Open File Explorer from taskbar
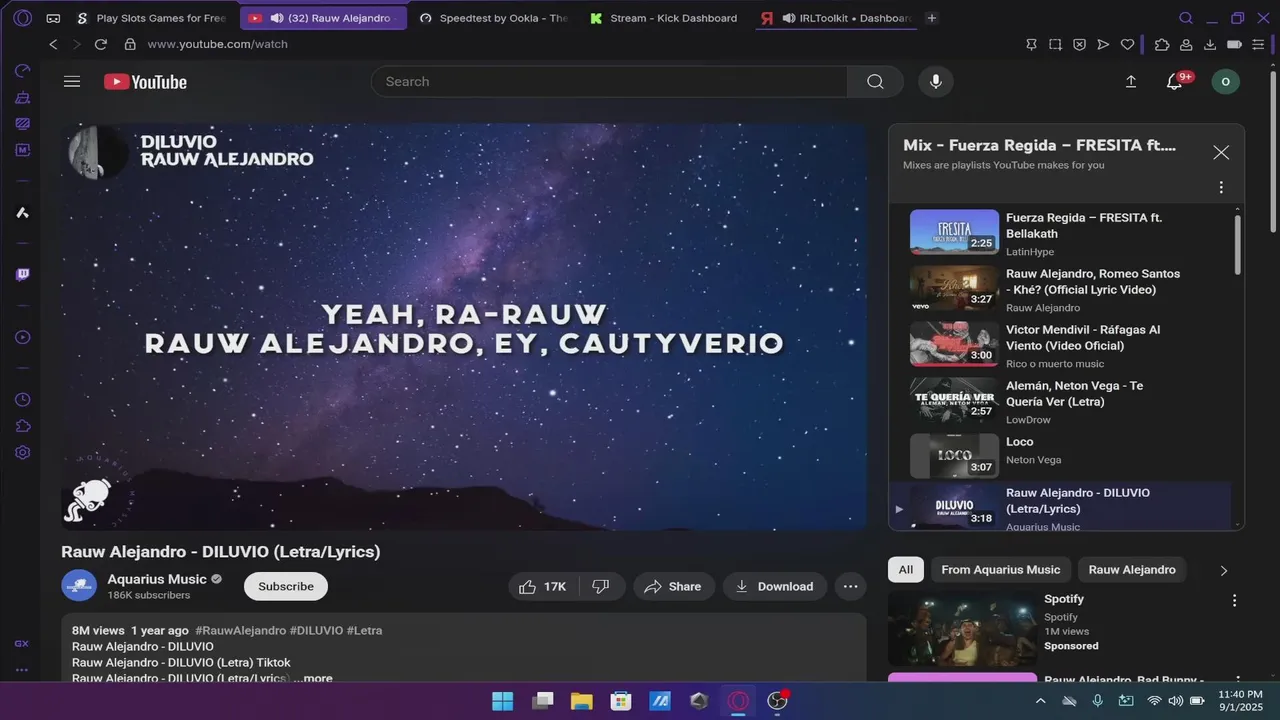1280x720 pixels. pyautogui.click(x=582, y=701)
